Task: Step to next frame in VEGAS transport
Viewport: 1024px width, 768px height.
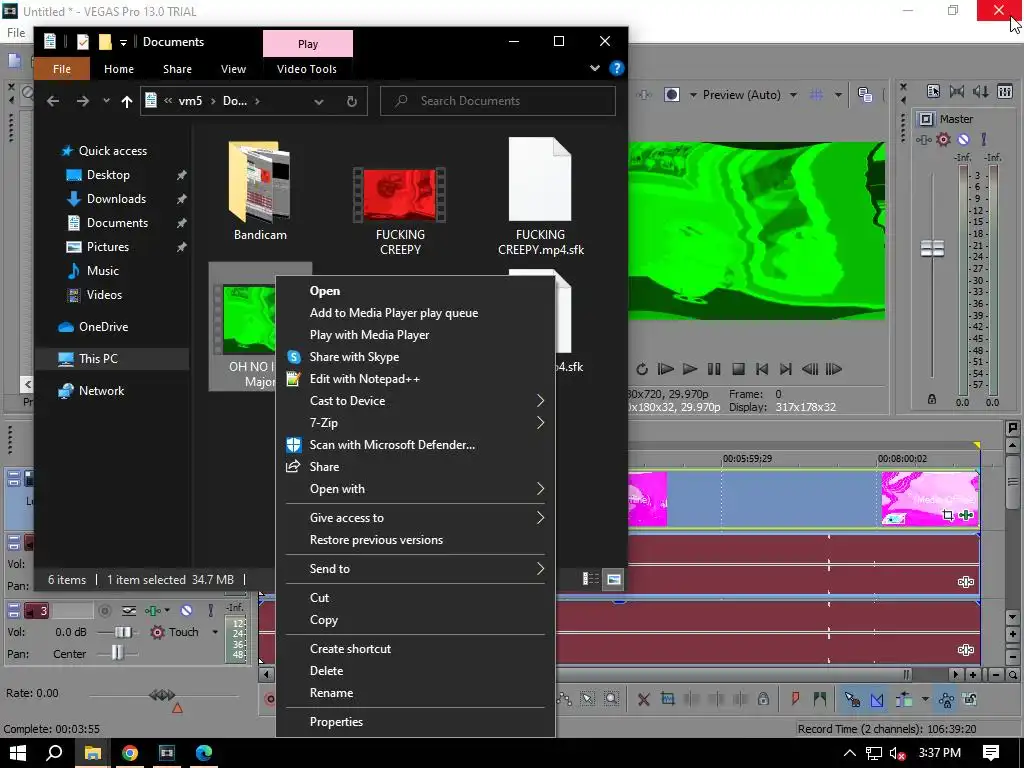Action: pyautogui.click(x=834, y=370)
